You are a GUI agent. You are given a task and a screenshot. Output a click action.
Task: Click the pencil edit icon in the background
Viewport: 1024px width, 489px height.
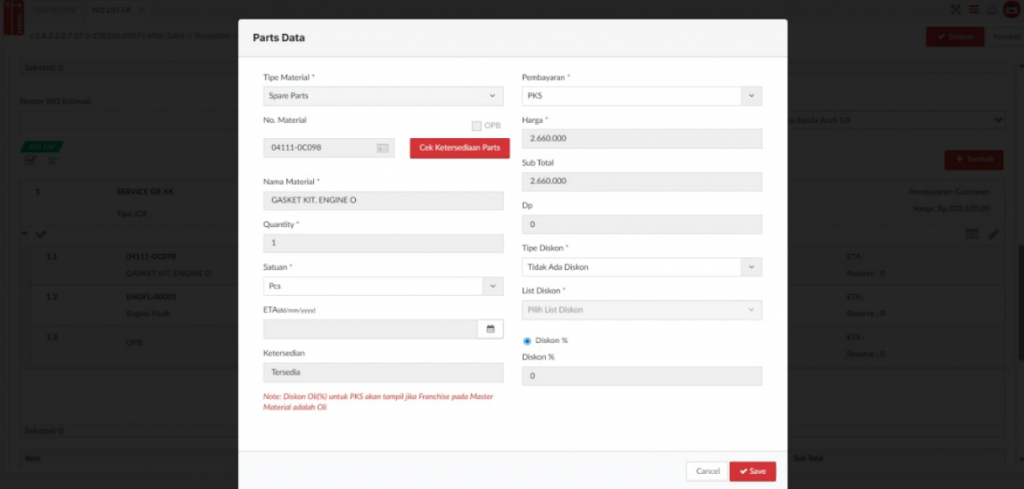point(994,234)
